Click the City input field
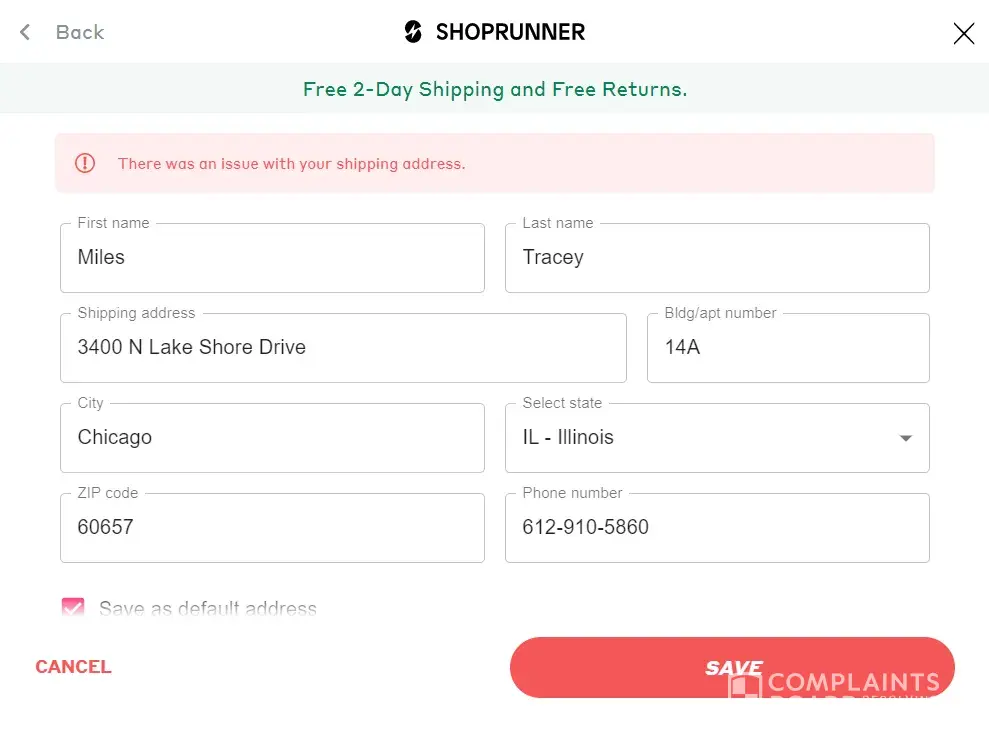Screen dimensions: 989x736 272,438
